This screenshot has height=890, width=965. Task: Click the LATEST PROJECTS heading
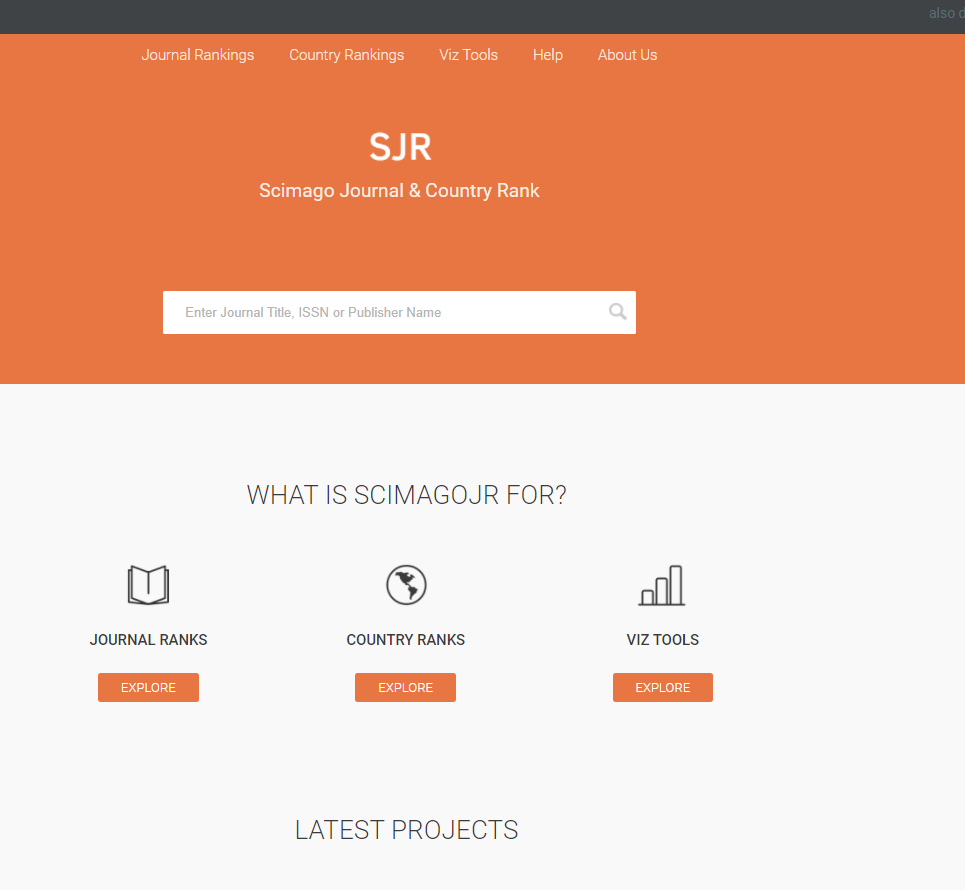pos(406,830)
